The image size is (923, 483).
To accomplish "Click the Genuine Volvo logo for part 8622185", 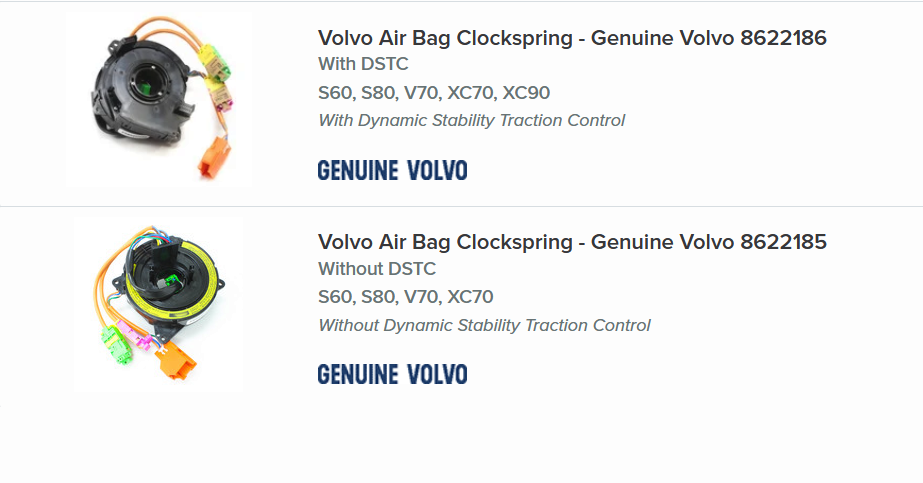I will click(392, 374).
